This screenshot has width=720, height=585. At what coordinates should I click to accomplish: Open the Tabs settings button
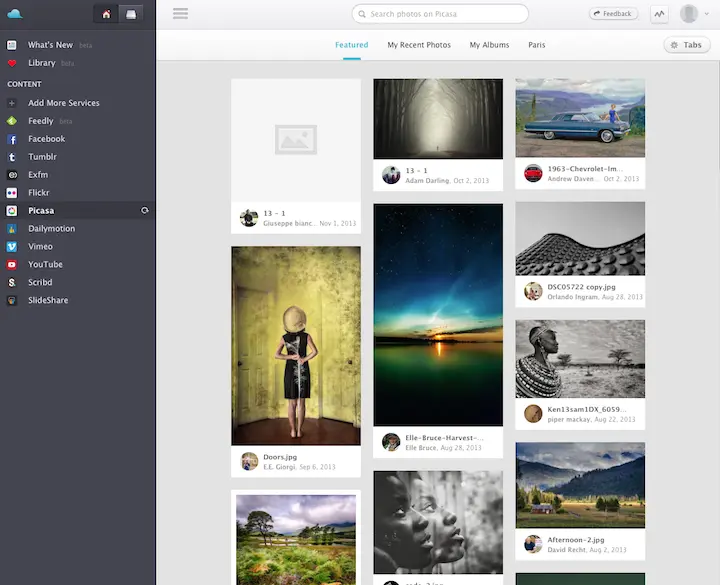tap(686, 45)
